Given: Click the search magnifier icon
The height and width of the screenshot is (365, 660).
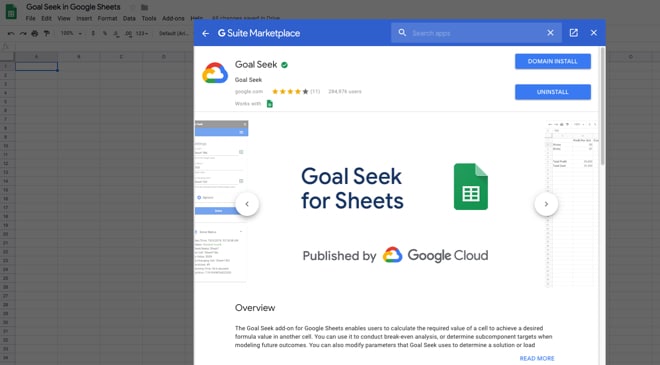Looking at the screenshot, I should point(402,32).
